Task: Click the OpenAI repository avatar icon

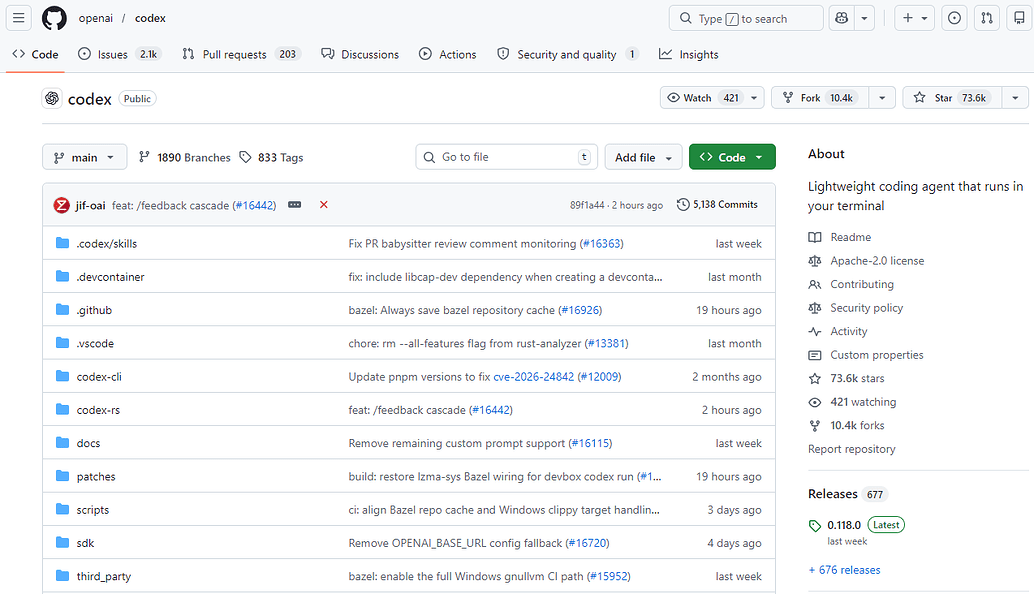Action: coord(52,99)
